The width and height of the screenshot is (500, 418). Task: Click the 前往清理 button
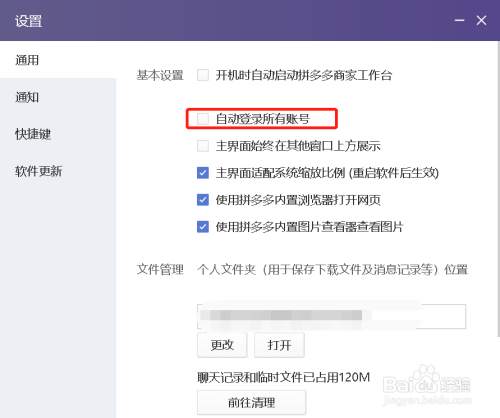point(252,402)
